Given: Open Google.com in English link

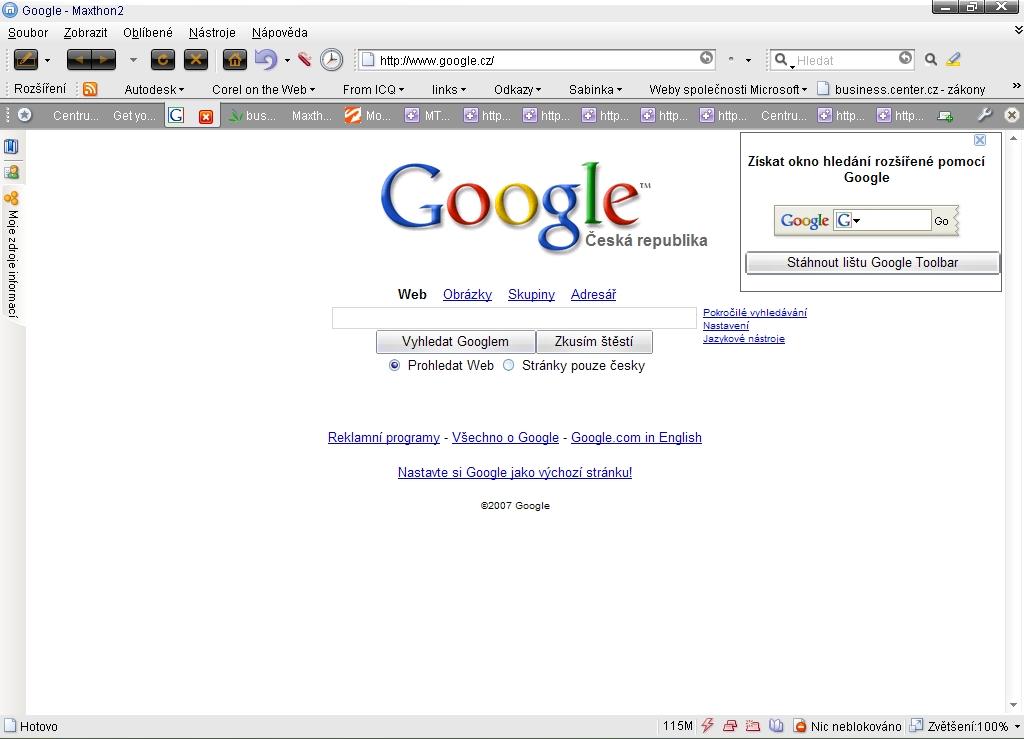Looking at the screenshot, I should [x=636, y=437].
